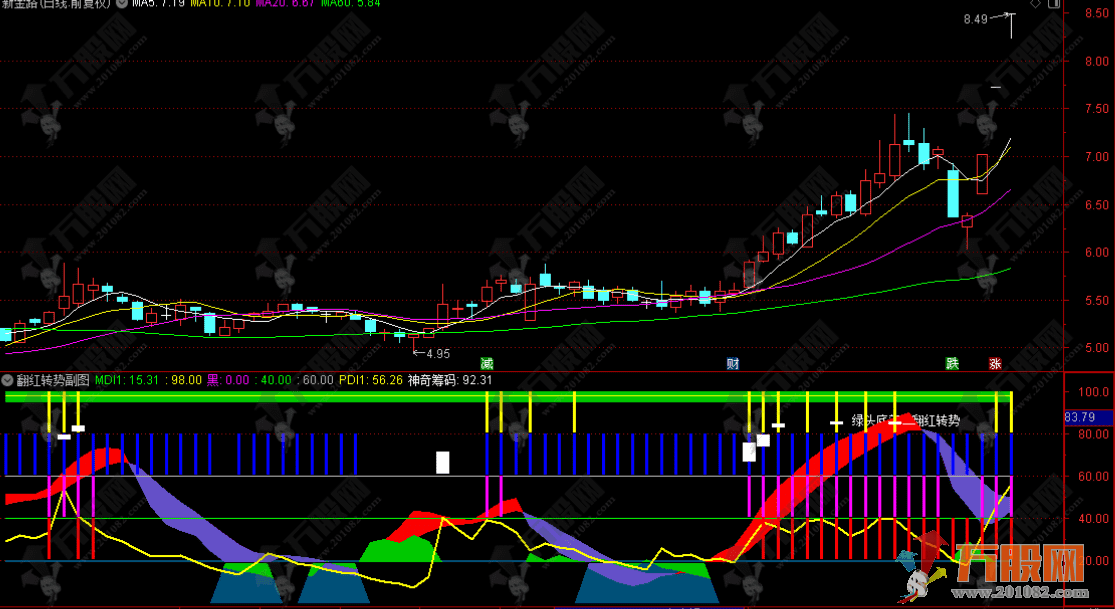
Task: Expand the main chart indicator dropdown arrow
Action: [x=121, y=4]
